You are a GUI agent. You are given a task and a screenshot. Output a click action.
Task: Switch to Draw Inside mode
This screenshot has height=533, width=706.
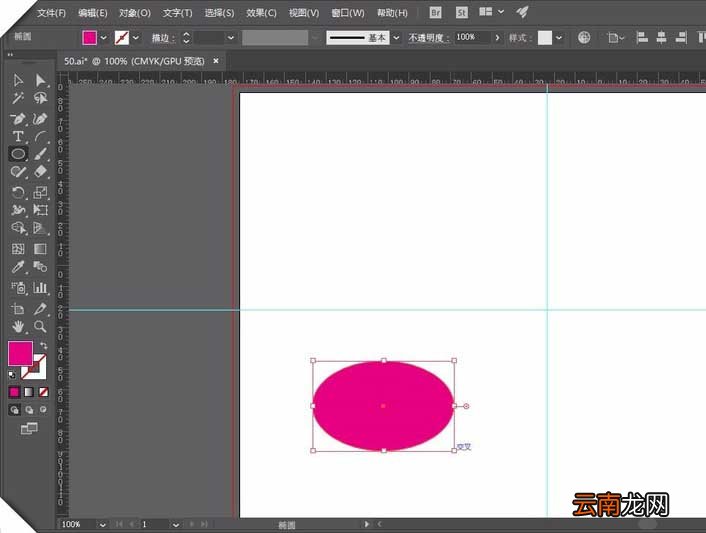[43, 410]
